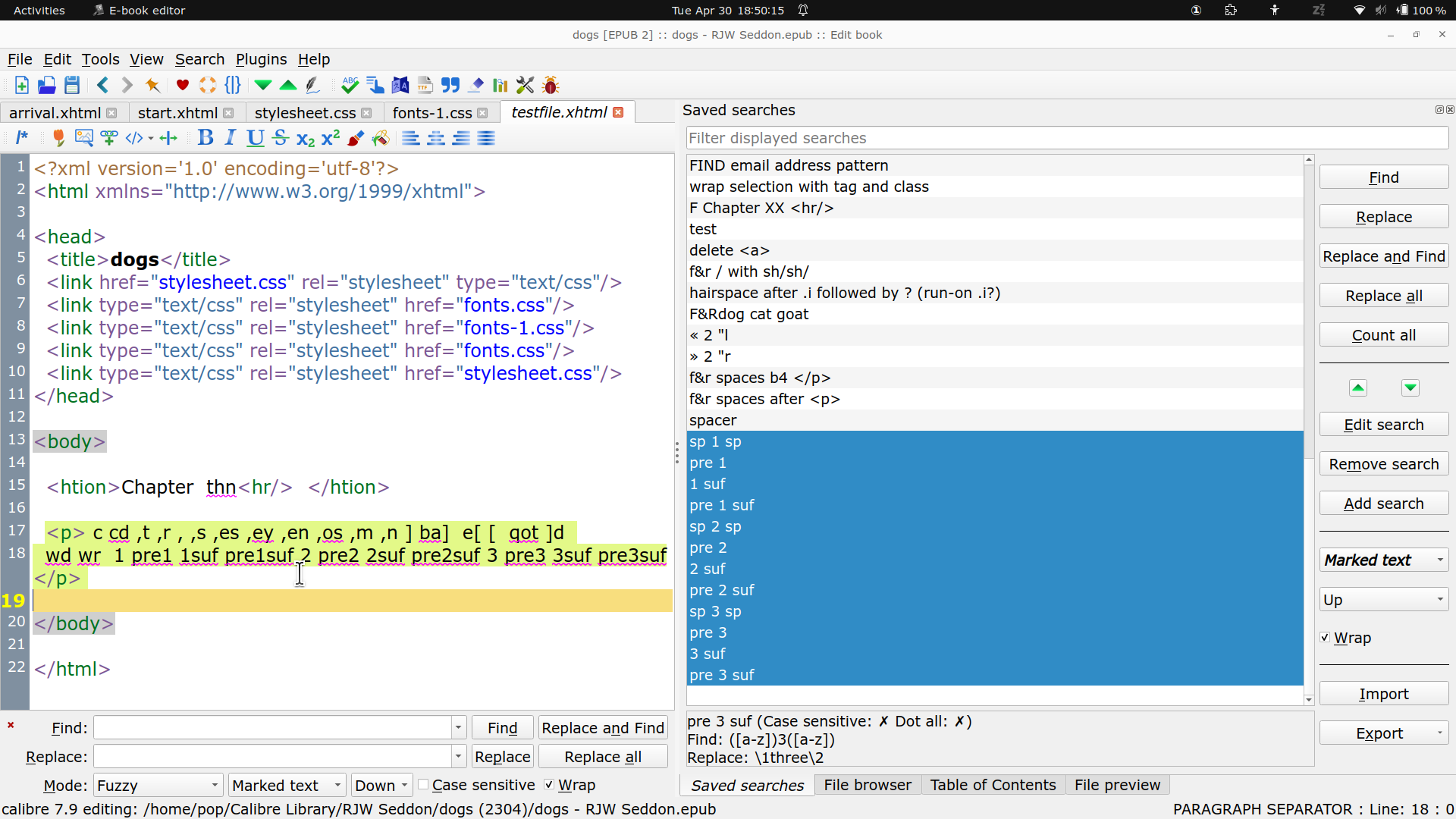Click the text color paintbrush icon
The width and height of the screenshot is (1456, 819).
pyautogui.click(x=356, y=138)
